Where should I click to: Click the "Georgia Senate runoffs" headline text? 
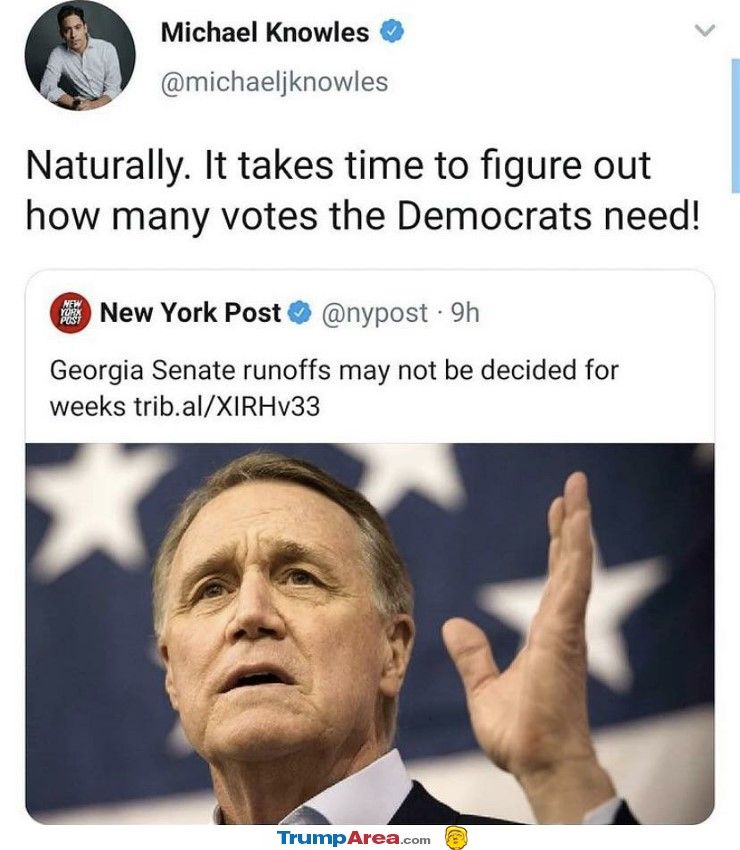[x=334, y=371]
